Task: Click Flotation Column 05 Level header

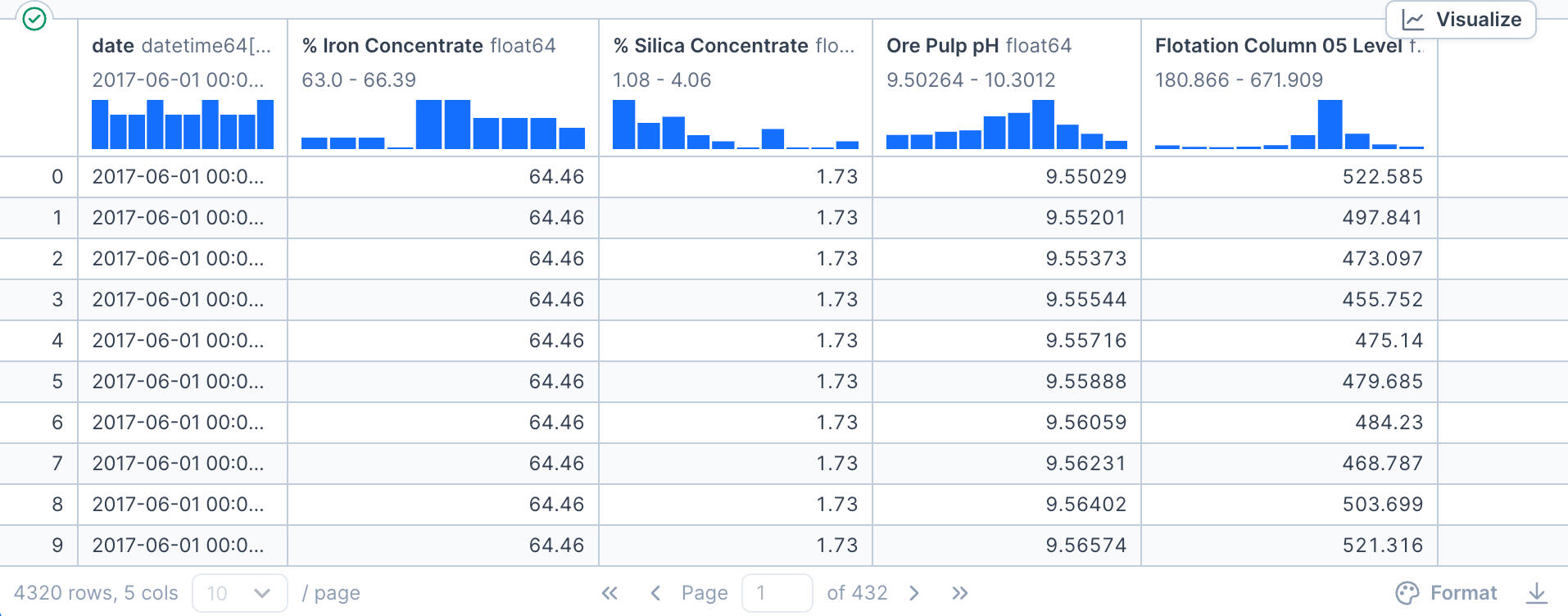Action: [1278, 46]
